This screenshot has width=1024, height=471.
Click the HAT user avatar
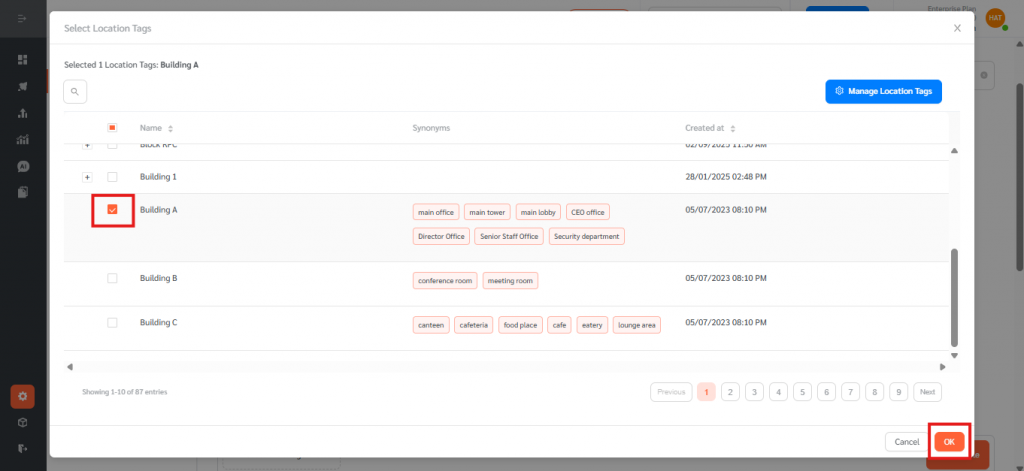click(995, 18)
